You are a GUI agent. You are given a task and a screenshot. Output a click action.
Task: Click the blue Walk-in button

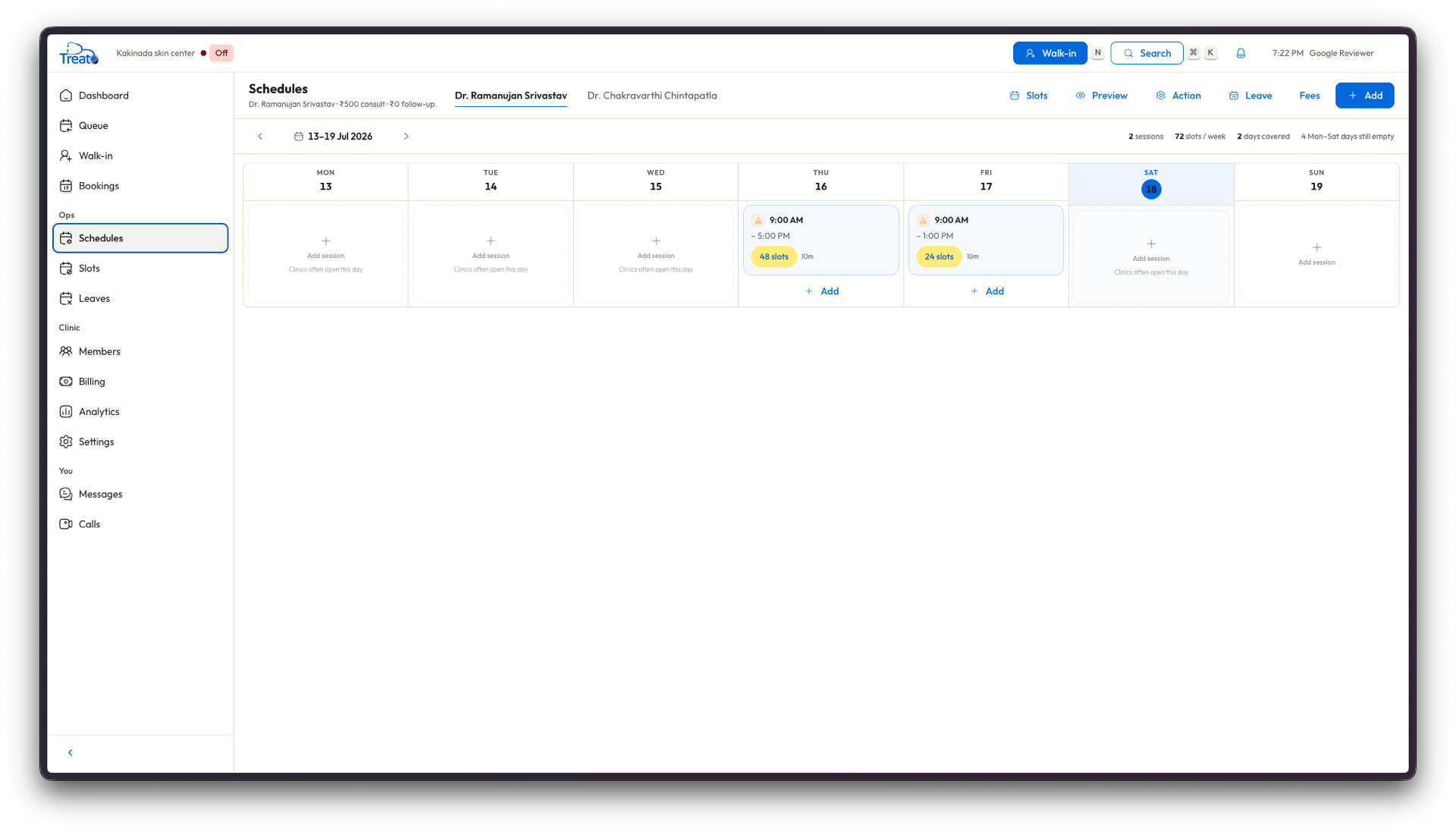pos(1050,53)
